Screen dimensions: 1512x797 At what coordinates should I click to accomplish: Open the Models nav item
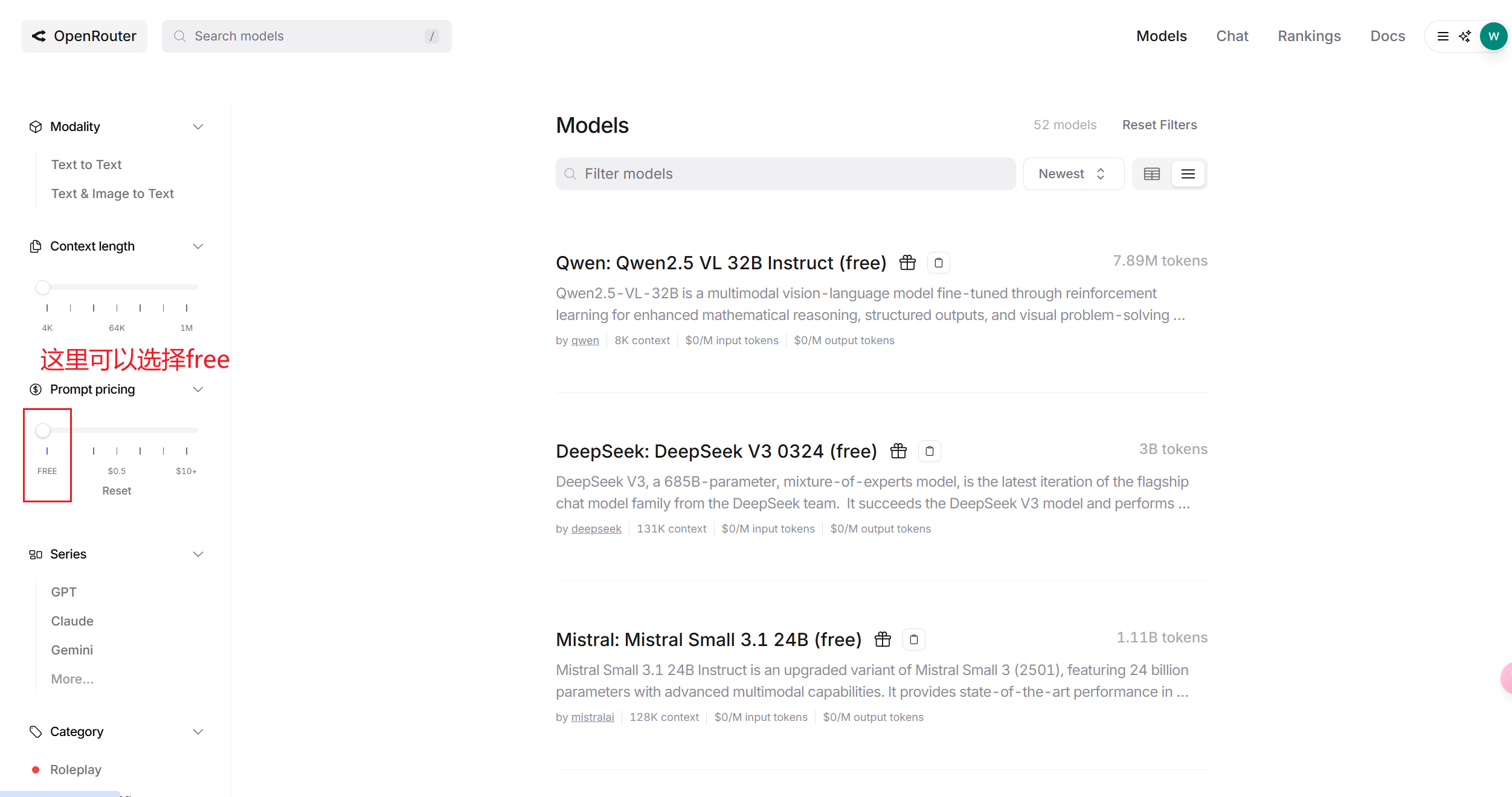click(1161, 36)
